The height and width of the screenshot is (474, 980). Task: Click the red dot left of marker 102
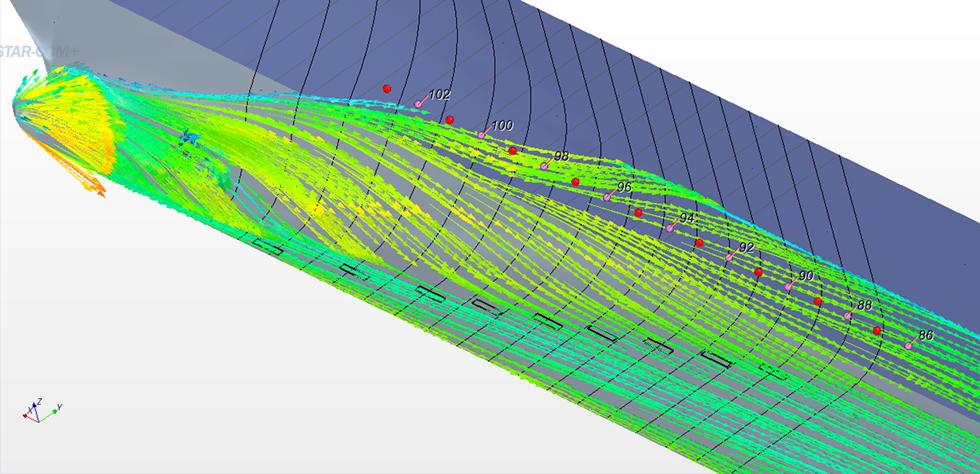387,89
